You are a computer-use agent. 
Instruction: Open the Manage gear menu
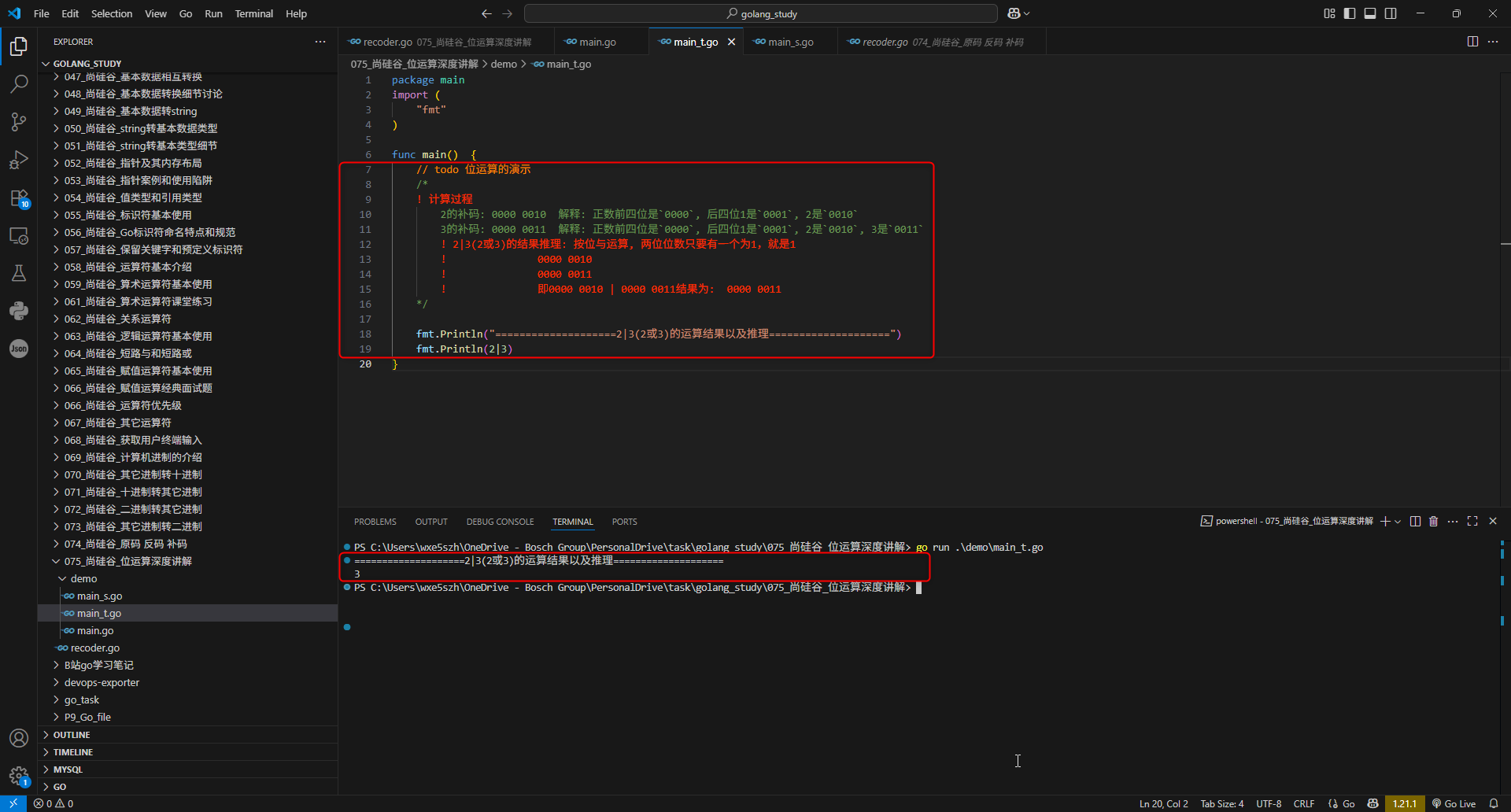(x=19, y=776)
